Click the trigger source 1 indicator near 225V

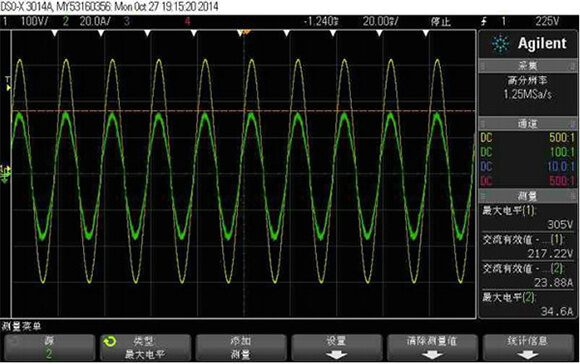click(503, 21)
